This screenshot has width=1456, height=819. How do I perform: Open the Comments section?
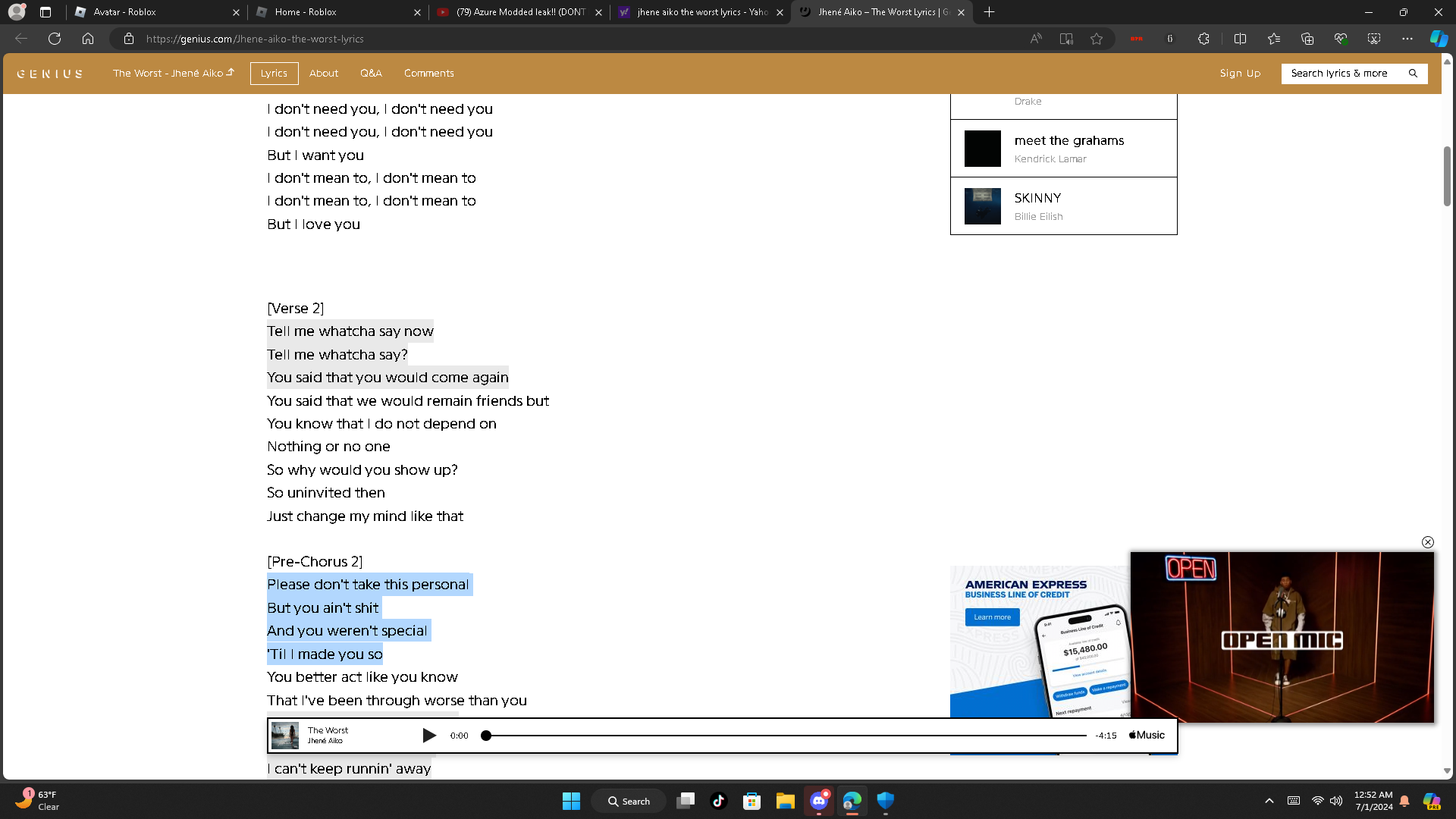click(429, 74)
